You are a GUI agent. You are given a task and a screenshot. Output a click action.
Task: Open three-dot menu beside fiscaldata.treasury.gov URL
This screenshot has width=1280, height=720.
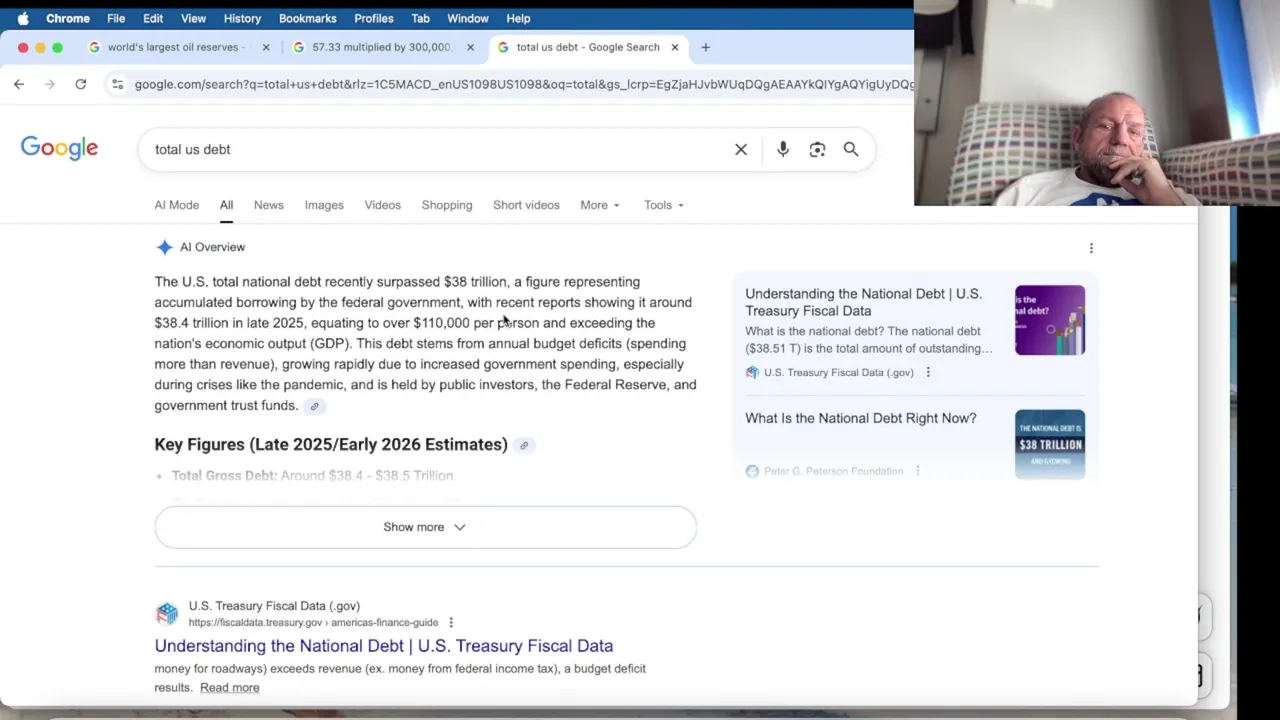(x=451, y=622)
